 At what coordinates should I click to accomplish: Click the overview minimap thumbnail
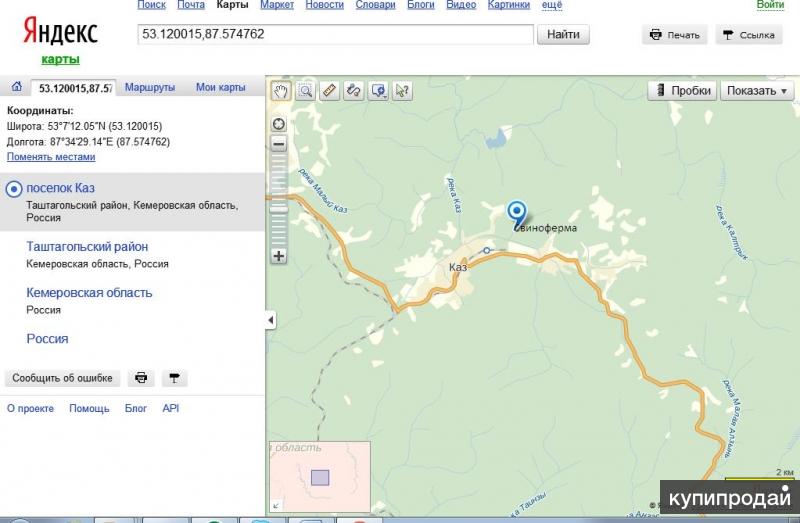[320, 477]
